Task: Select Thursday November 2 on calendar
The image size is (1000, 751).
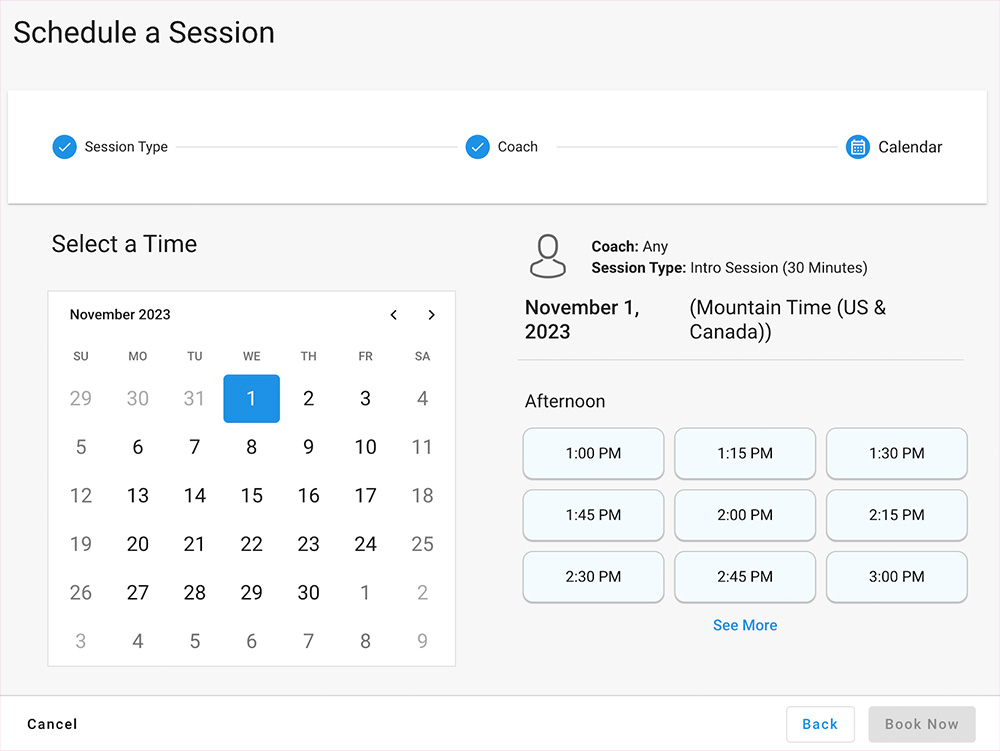Action: click(309, 398)
